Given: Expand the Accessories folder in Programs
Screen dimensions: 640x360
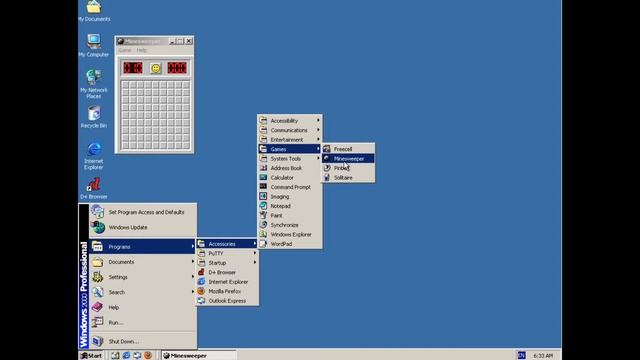Looking at the screenshot, I should tap(227, 244).
